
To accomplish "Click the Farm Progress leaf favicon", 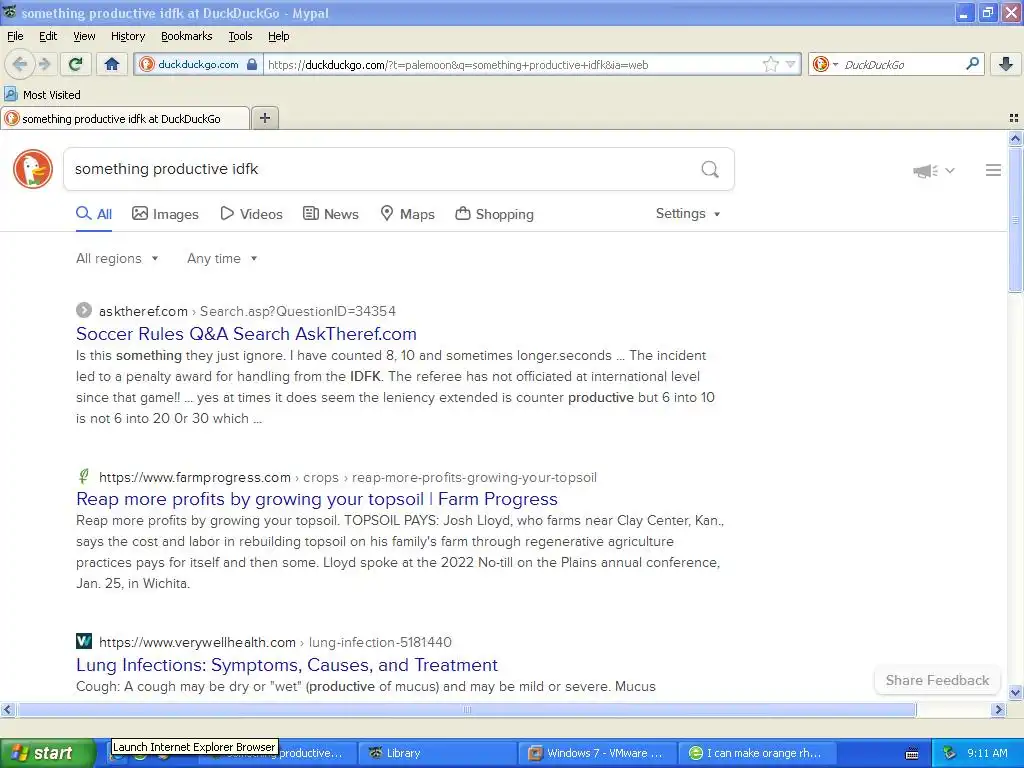I will (84, 476).
